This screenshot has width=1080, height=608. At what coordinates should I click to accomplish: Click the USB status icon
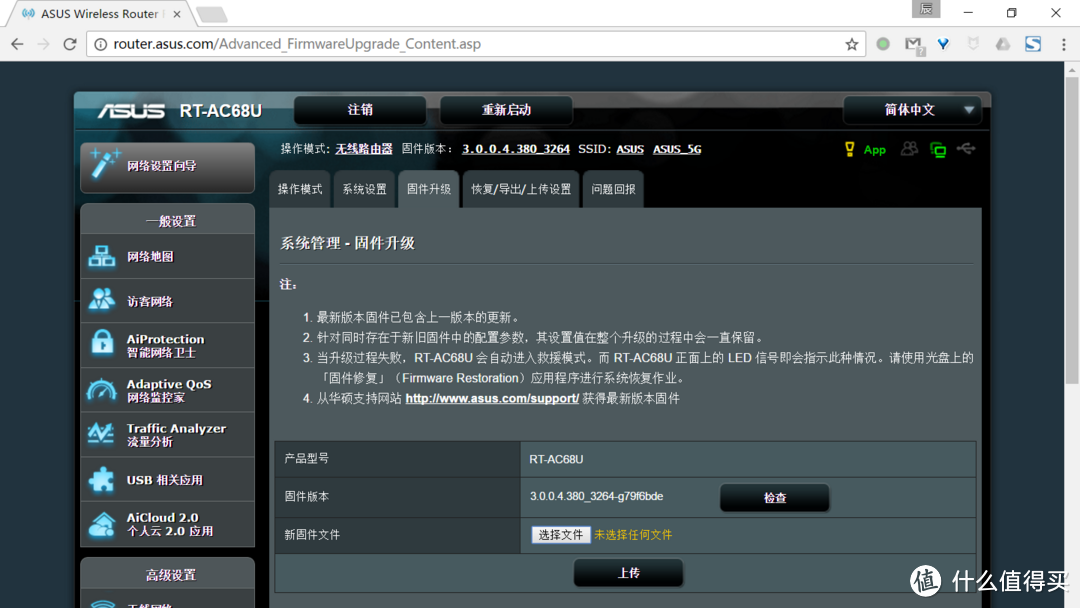pyautogui.click(x=966, y=149)
